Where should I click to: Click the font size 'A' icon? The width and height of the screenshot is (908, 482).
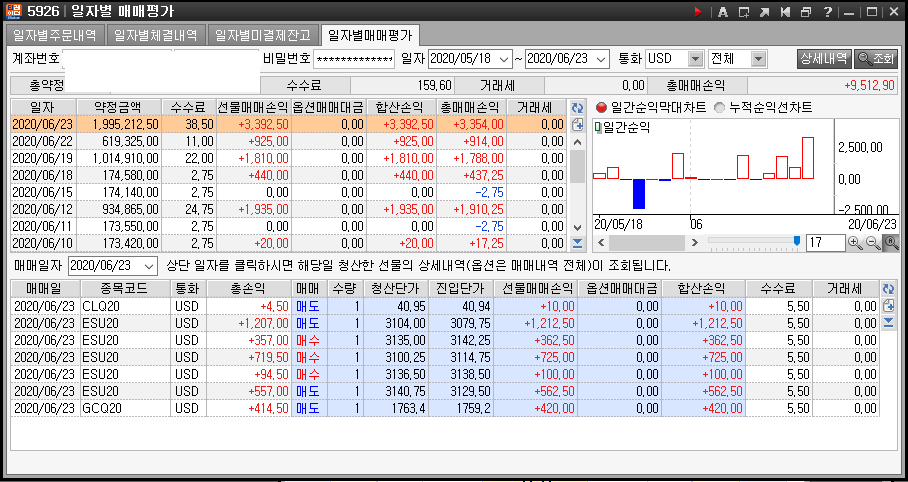[x=723, y=12]
